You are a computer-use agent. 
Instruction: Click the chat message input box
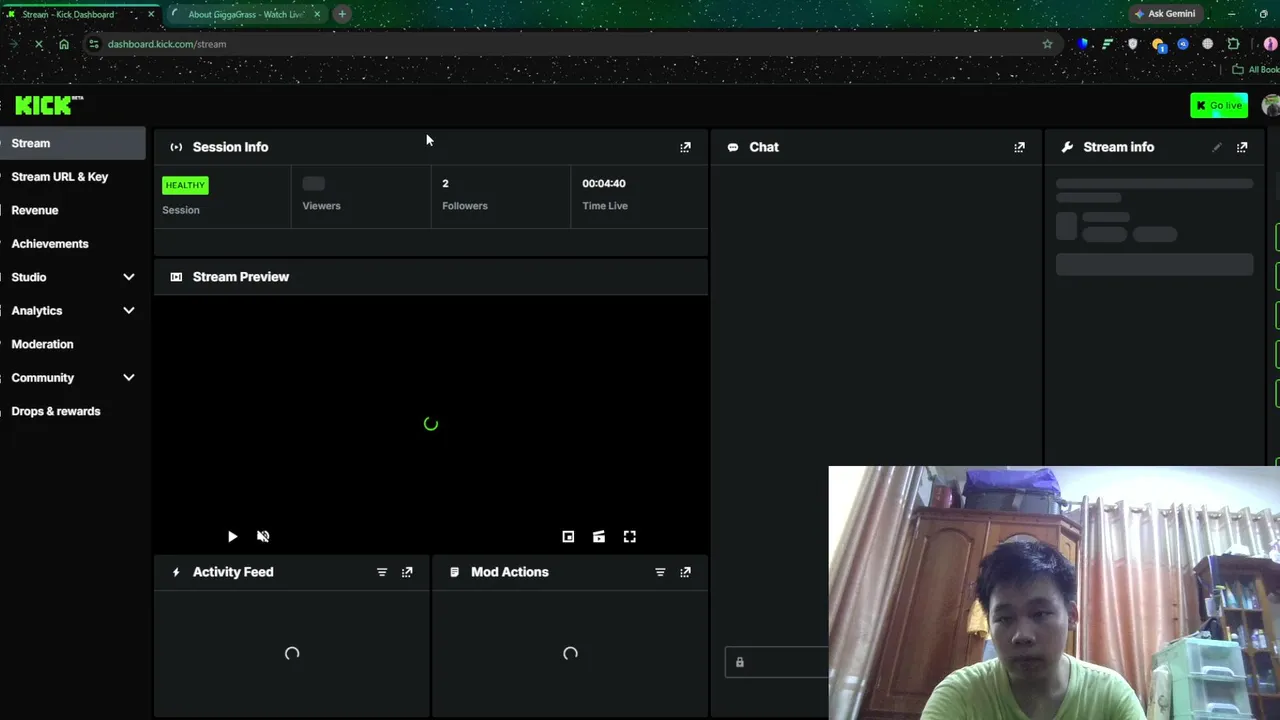(777, 662)
